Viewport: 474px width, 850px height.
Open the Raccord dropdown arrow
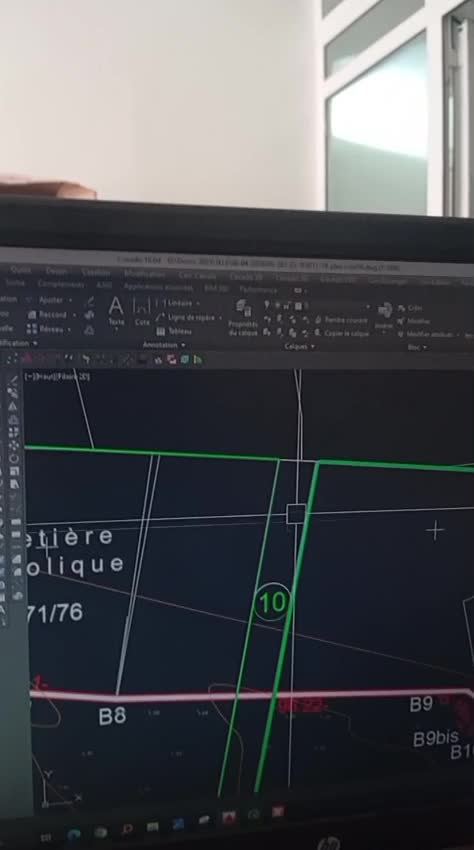[74, 314]
